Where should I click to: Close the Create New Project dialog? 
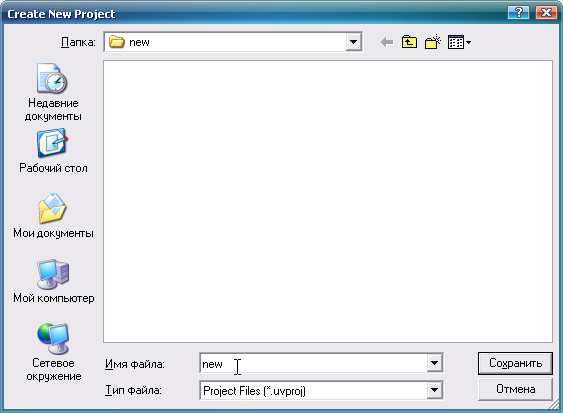click(x=546, y=13)
